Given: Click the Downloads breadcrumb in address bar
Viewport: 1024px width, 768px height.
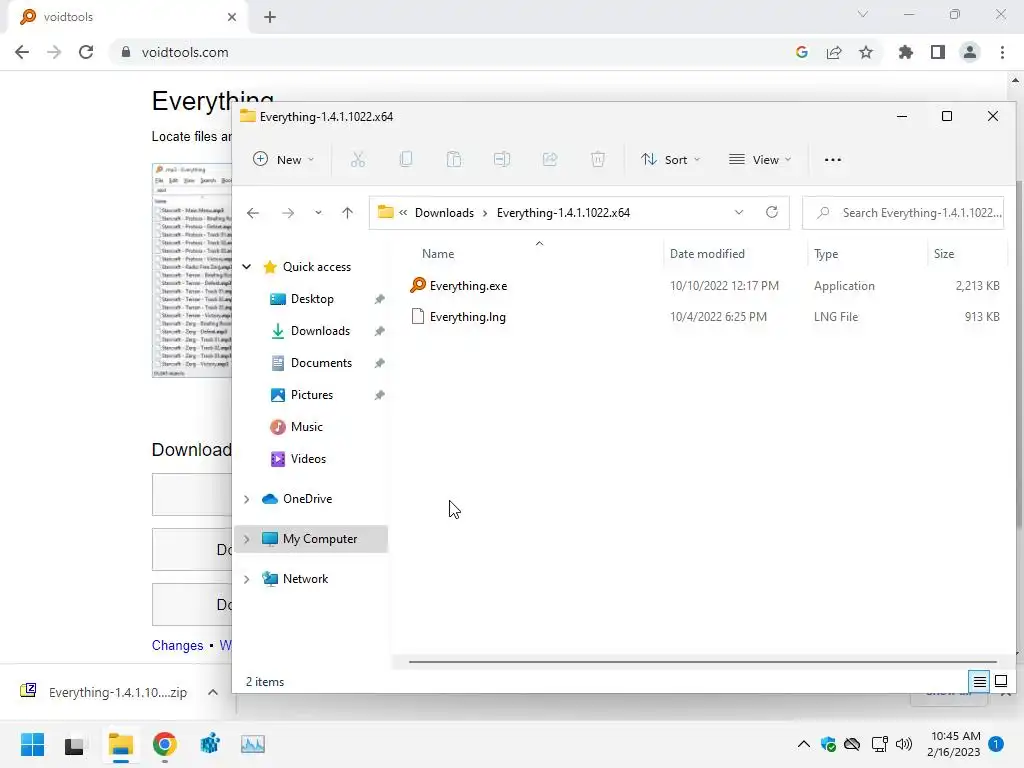Looking at the screenshot, I should [444, 213].
